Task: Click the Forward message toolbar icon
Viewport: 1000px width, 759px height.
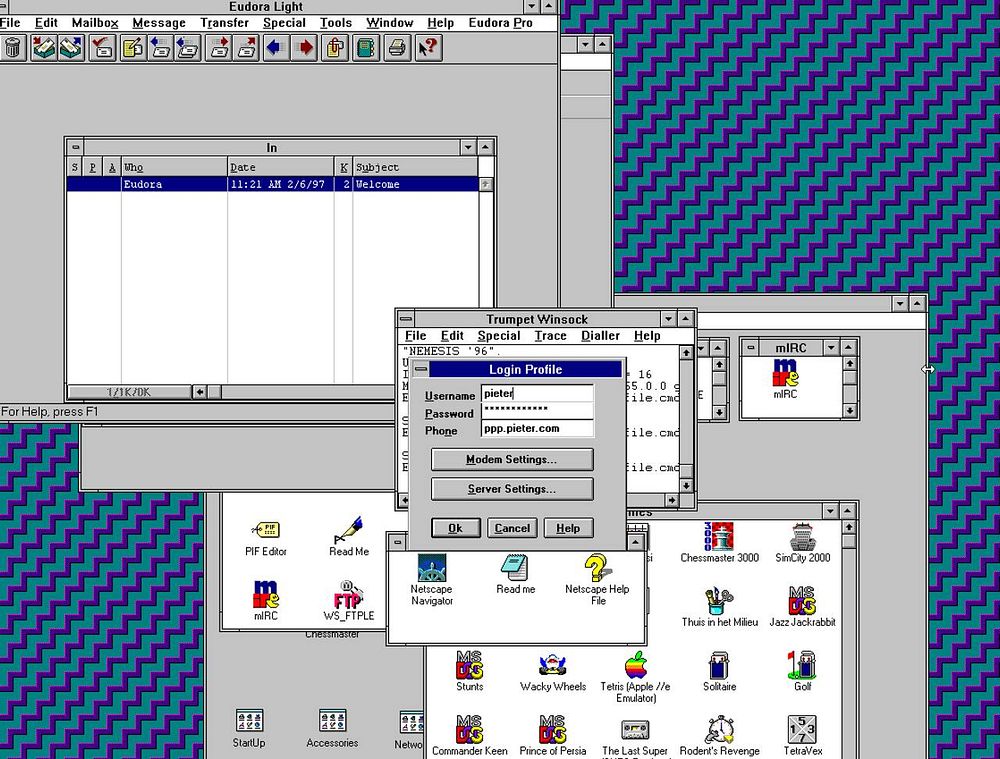Action: (219, 48)
